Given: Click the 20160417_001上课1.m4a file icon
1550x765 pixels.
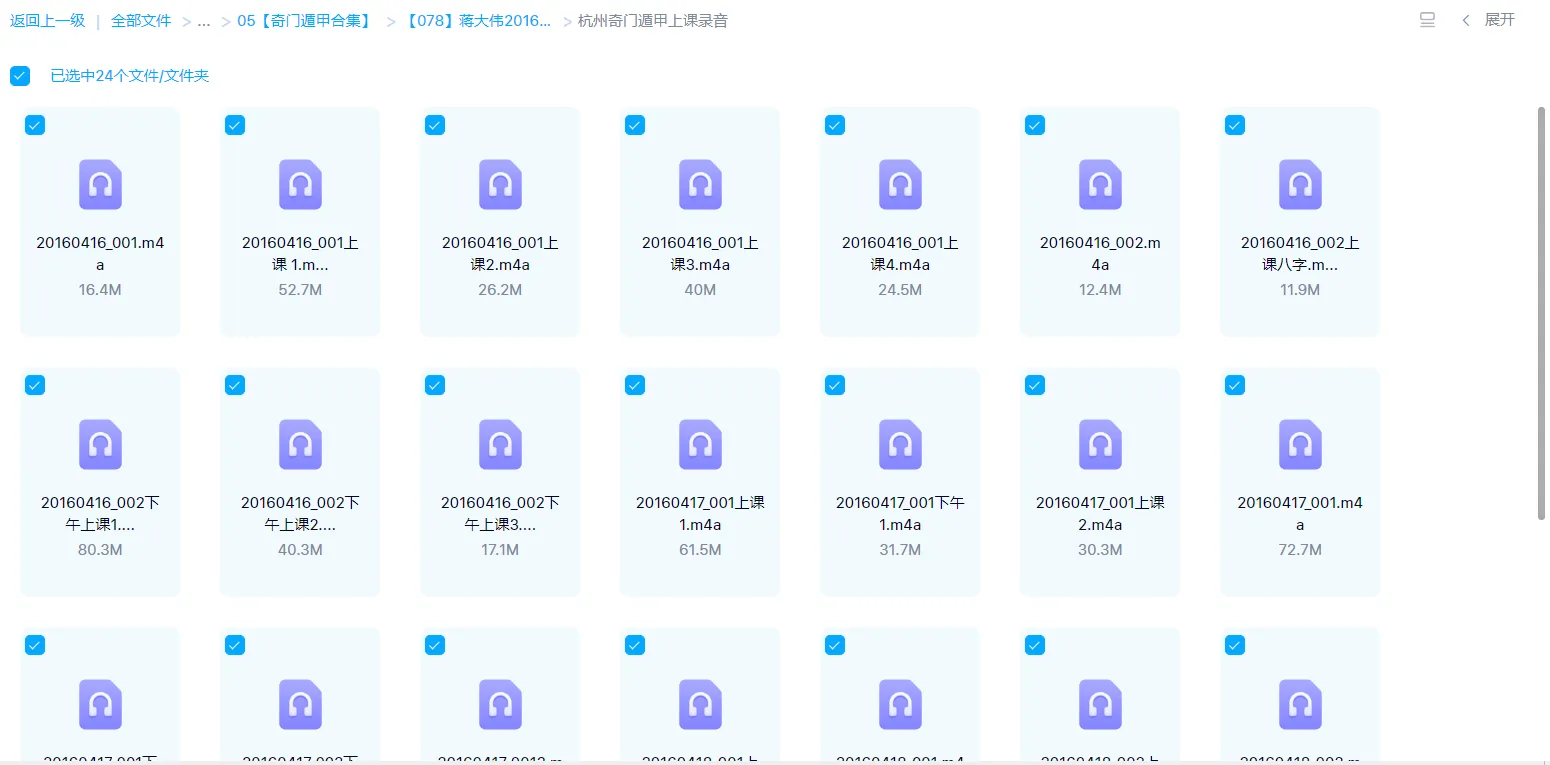Looking at the screenshot, I should pos(700,444).
